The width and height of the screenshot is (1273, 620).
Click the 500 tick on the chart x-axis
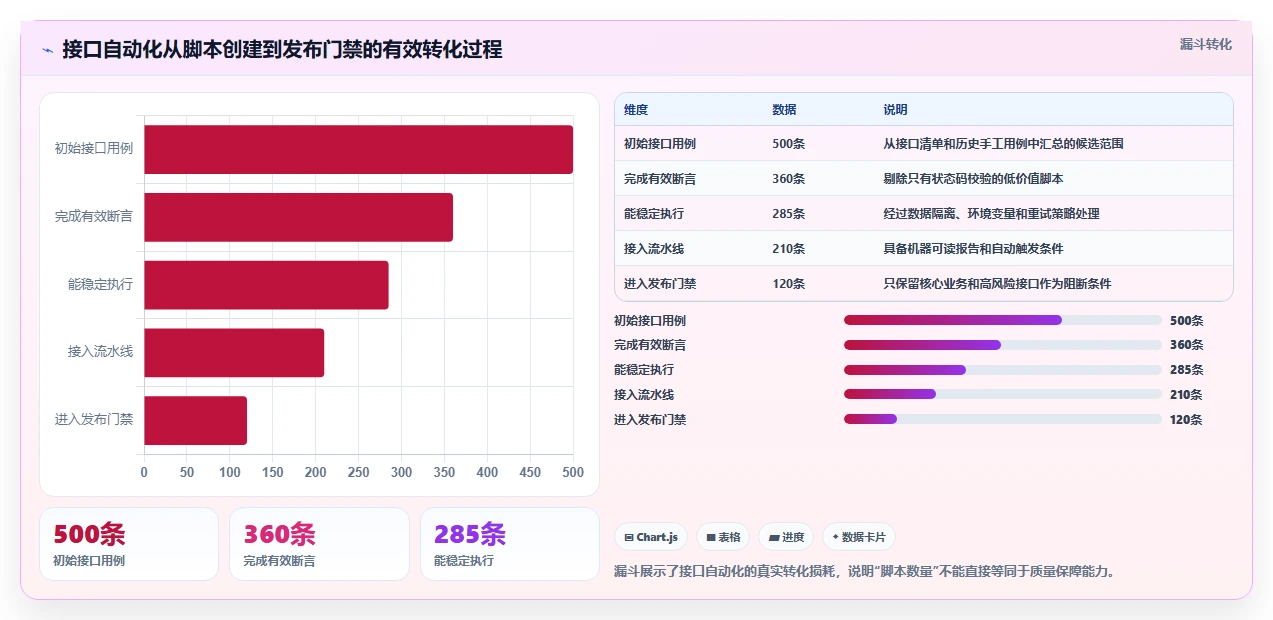573,472
